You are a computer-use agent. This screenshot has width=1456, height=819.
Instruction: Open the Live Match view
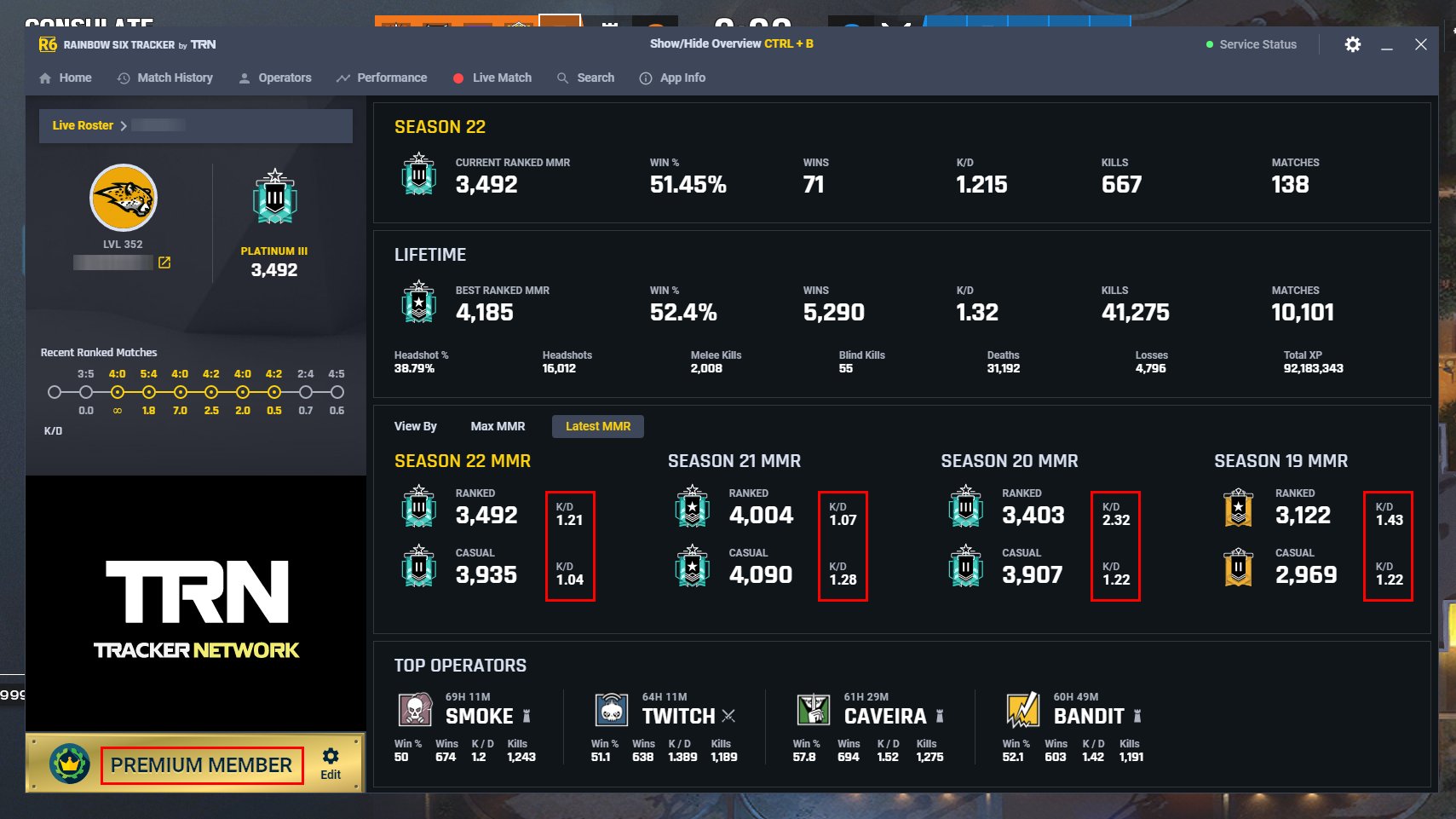tap(492, 78)
